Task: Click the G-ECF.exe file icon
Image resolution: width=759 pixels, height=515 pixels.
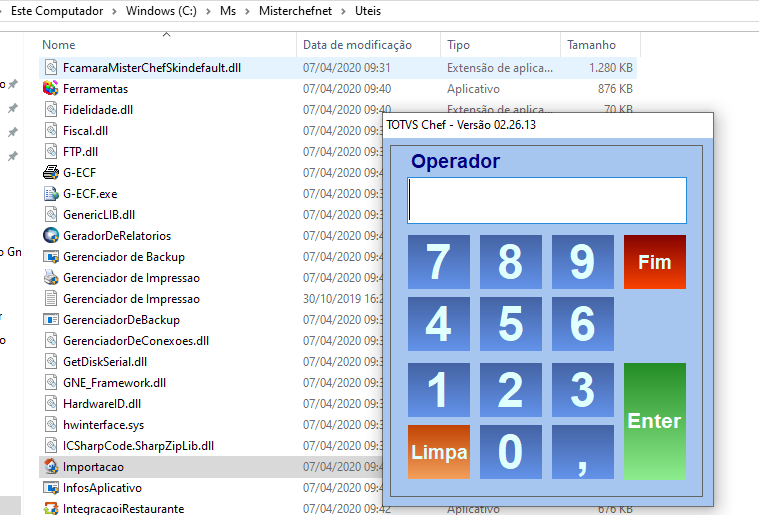Action: [x=51, y=194]
